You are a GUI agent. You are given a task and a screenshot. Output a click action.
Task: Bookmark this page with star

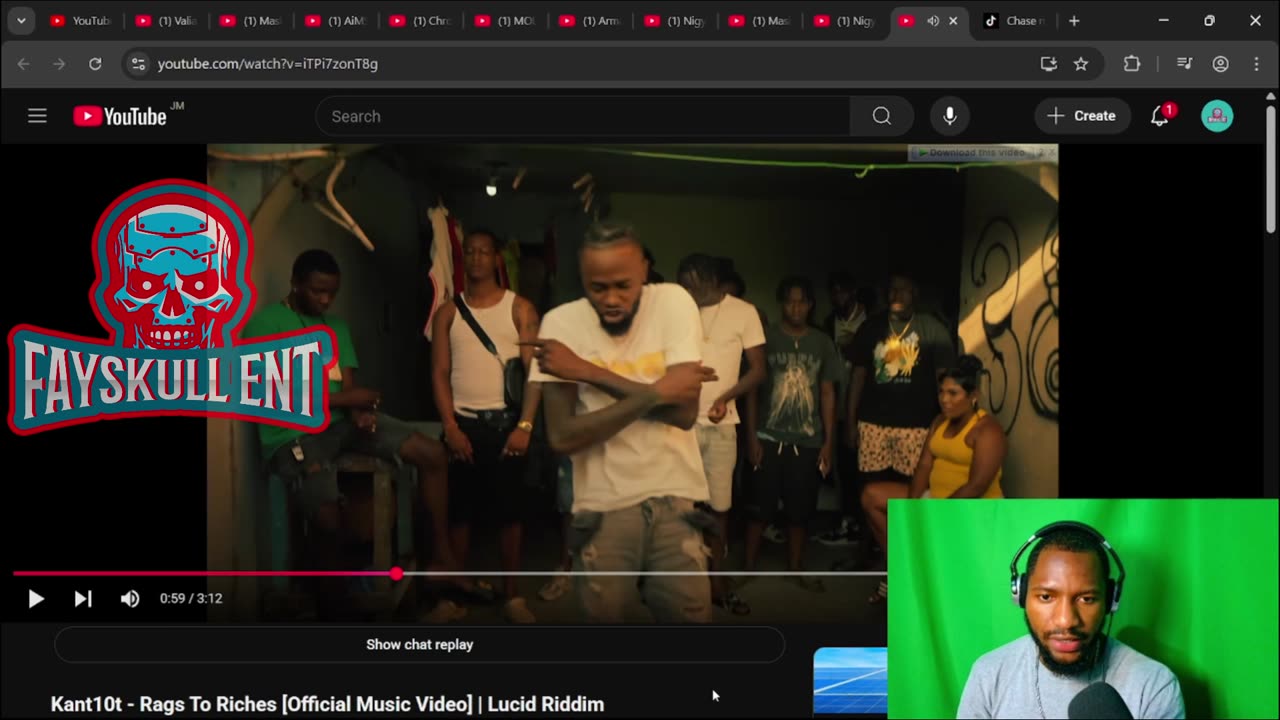point(1081,63)
